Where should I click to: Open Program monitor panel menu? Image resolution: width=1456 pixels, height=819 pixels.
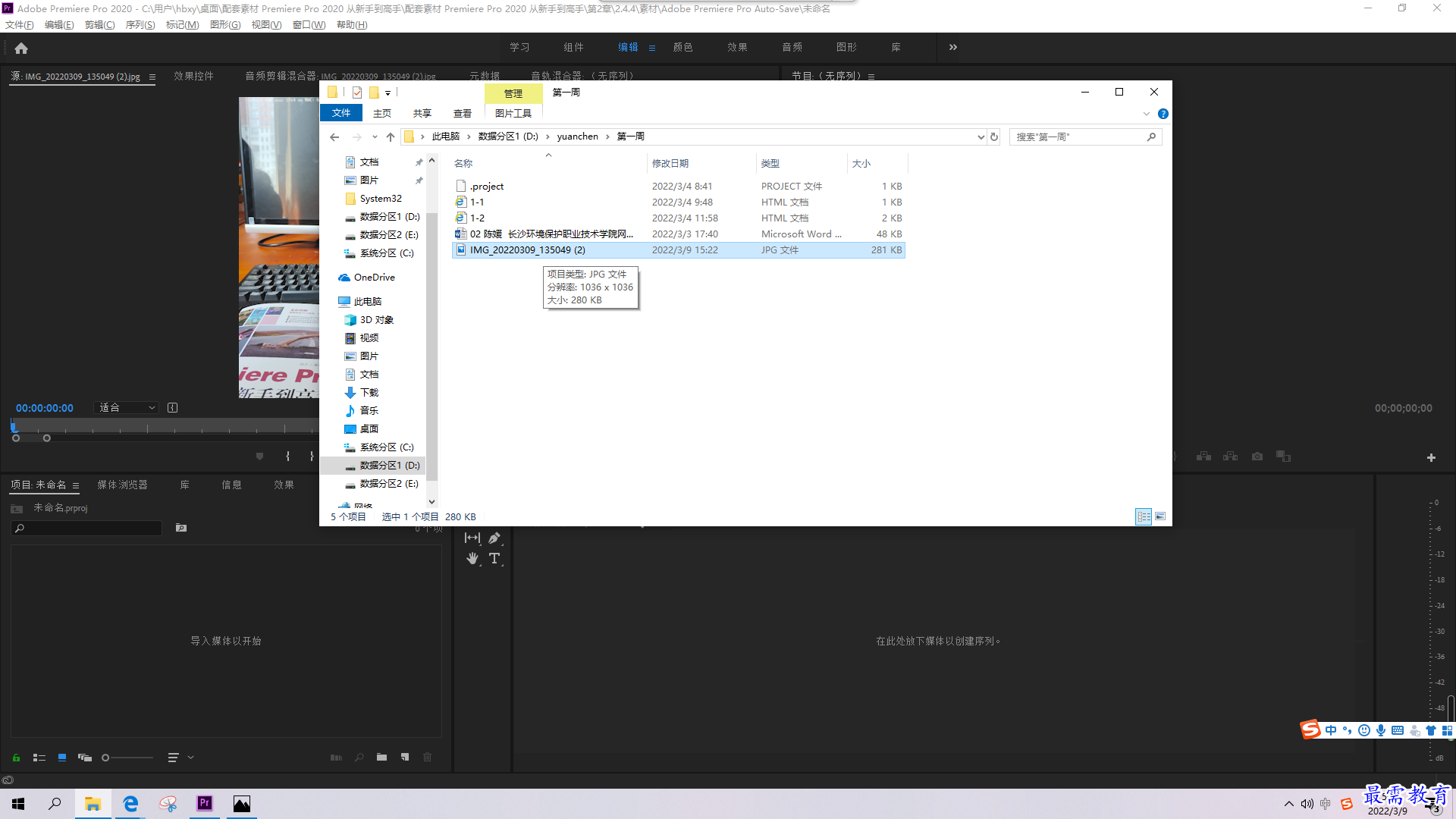coord(871,77)
